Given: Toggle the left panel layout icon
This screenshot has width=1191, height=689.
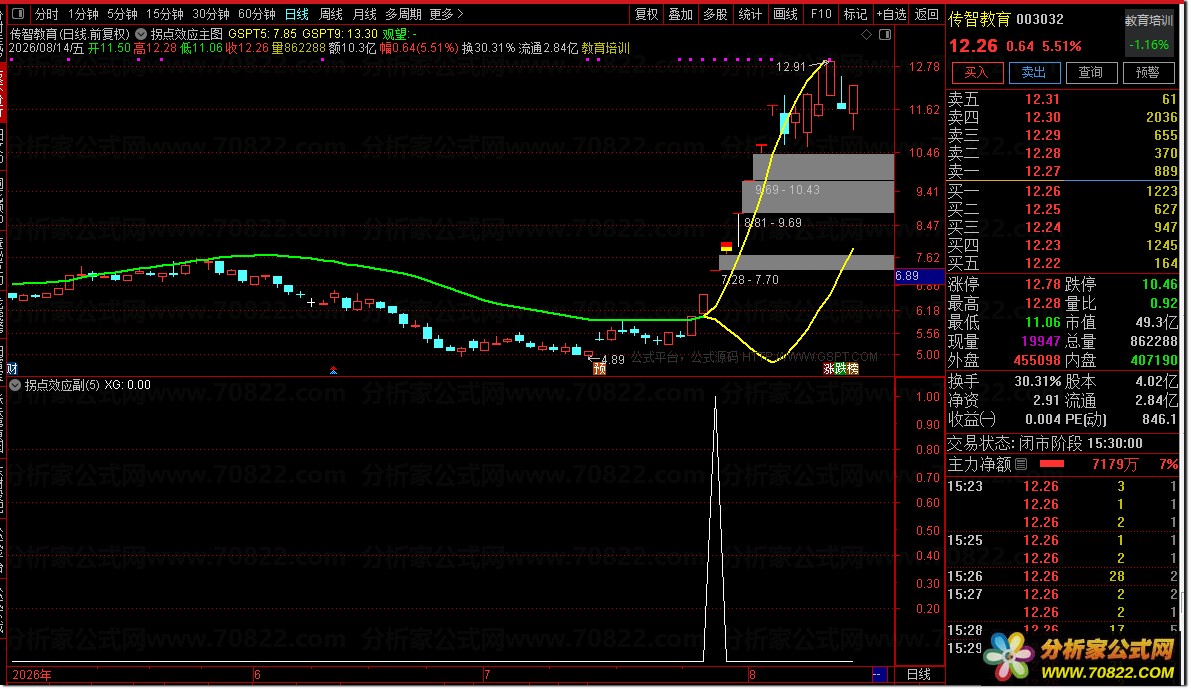Looking at the screenshot, I should pyautogui.click(x=18, y=14).
